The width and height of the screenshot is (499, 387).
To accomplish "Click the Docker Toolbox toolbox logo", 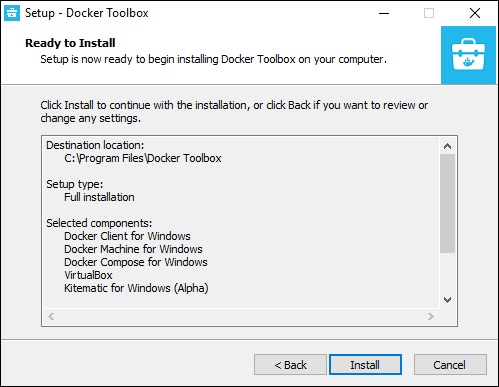I will (468, 55).
